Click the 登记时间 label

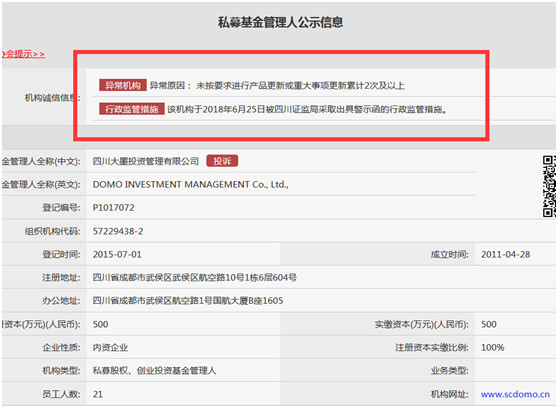click(x=61, y=255)
